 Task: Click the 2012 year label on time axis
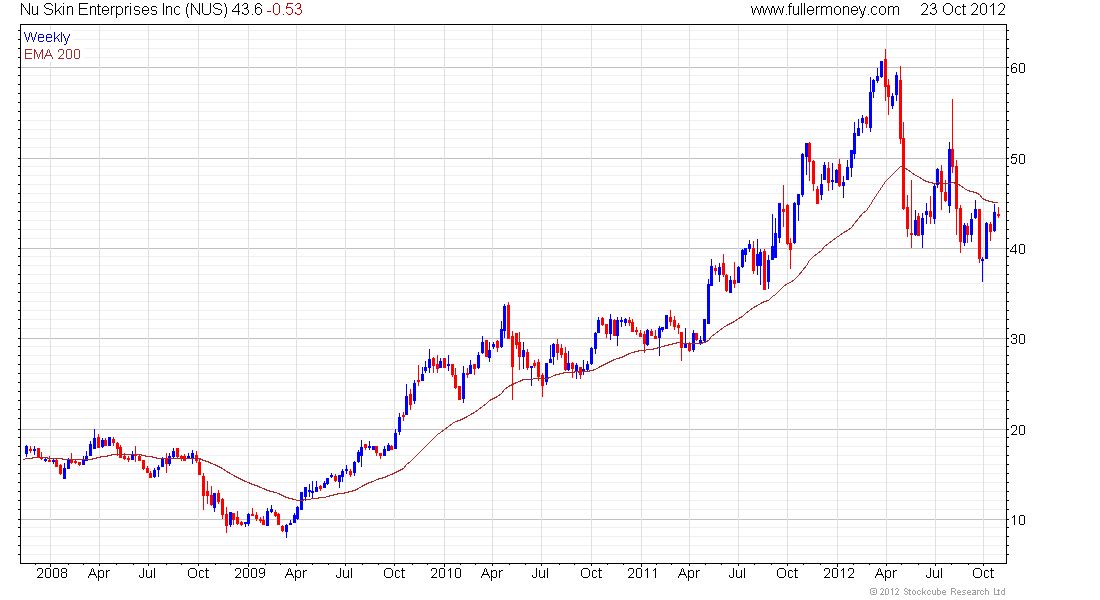[x=839, y=573]
